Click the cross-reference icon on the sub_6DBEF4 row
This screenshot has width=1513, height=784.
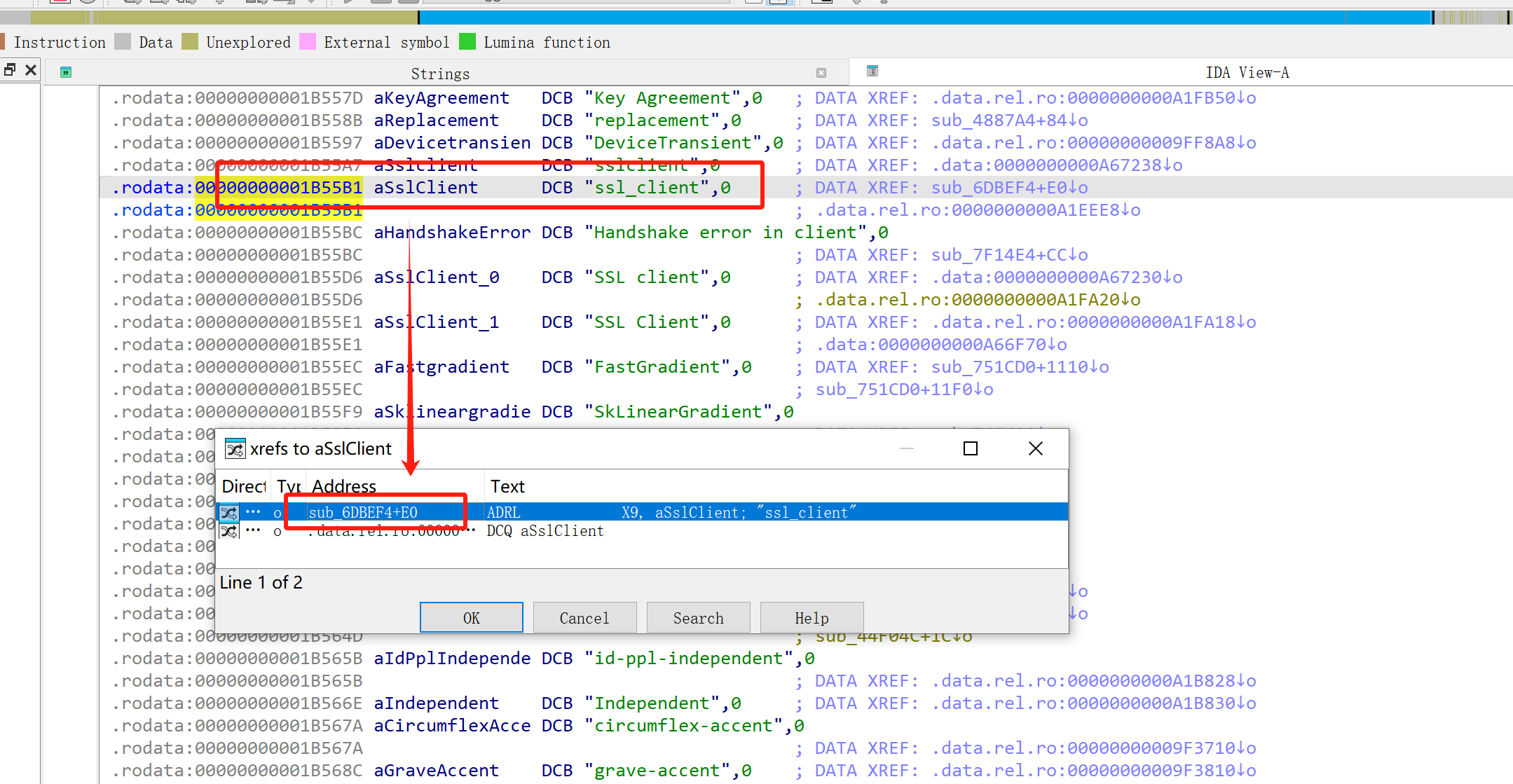pos(229,512)
